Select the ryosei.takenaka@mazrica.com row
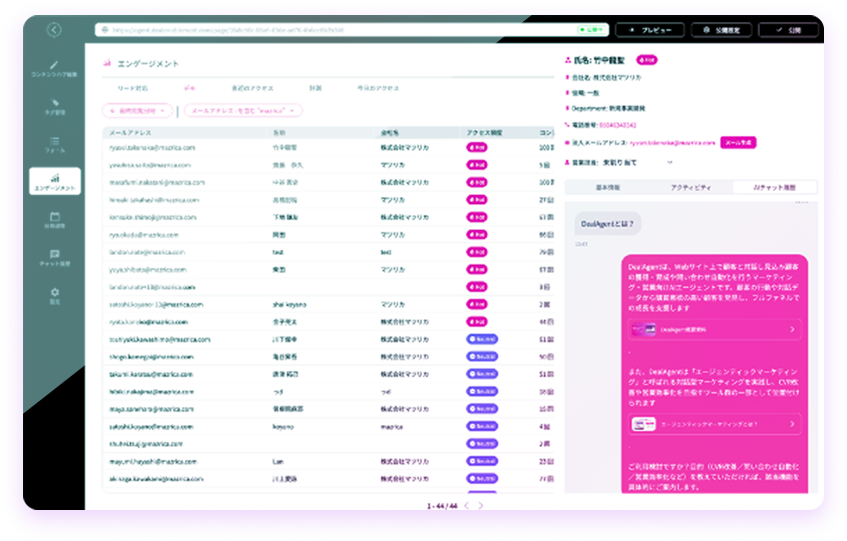The width and height of the screenshot is (847, 541). pos(328,147)
